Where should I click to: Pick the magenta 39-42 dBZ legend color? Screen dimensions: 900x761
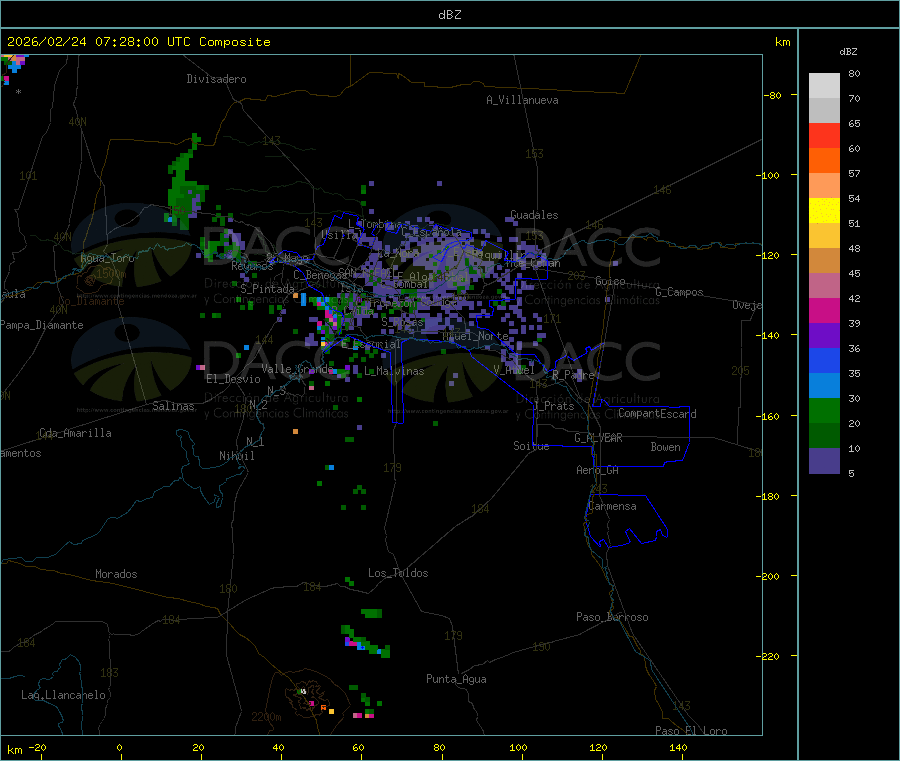[x=824, y=310]
